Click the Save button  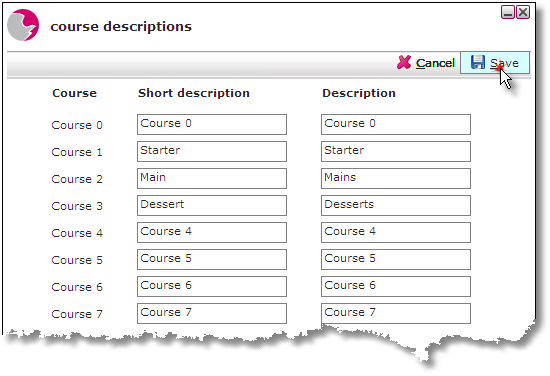point(495,63)
